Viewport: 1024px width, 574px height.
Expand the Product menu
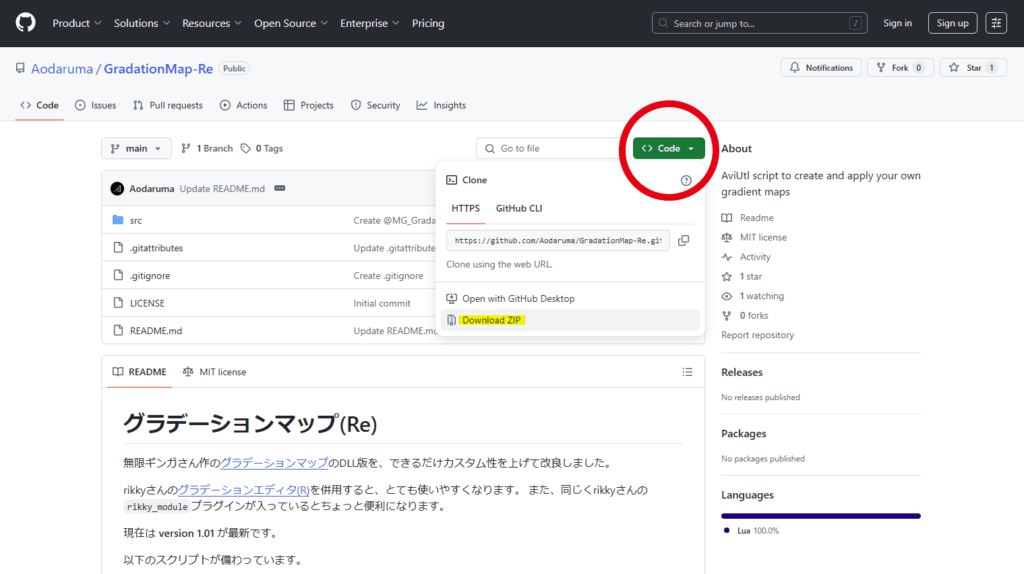(x=76, y=23)
